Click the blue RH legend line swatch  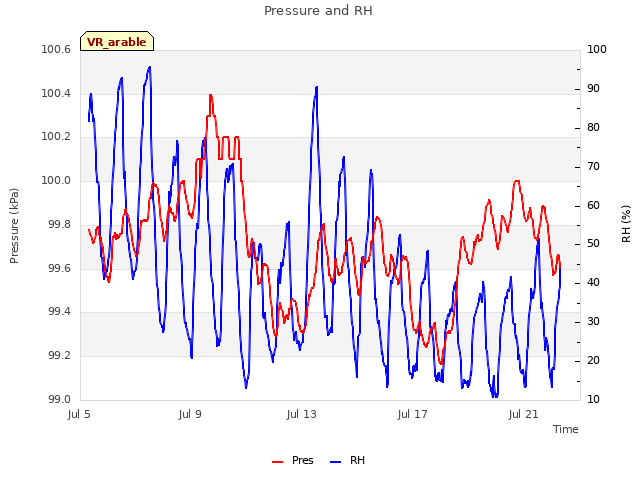click(335, 462)
